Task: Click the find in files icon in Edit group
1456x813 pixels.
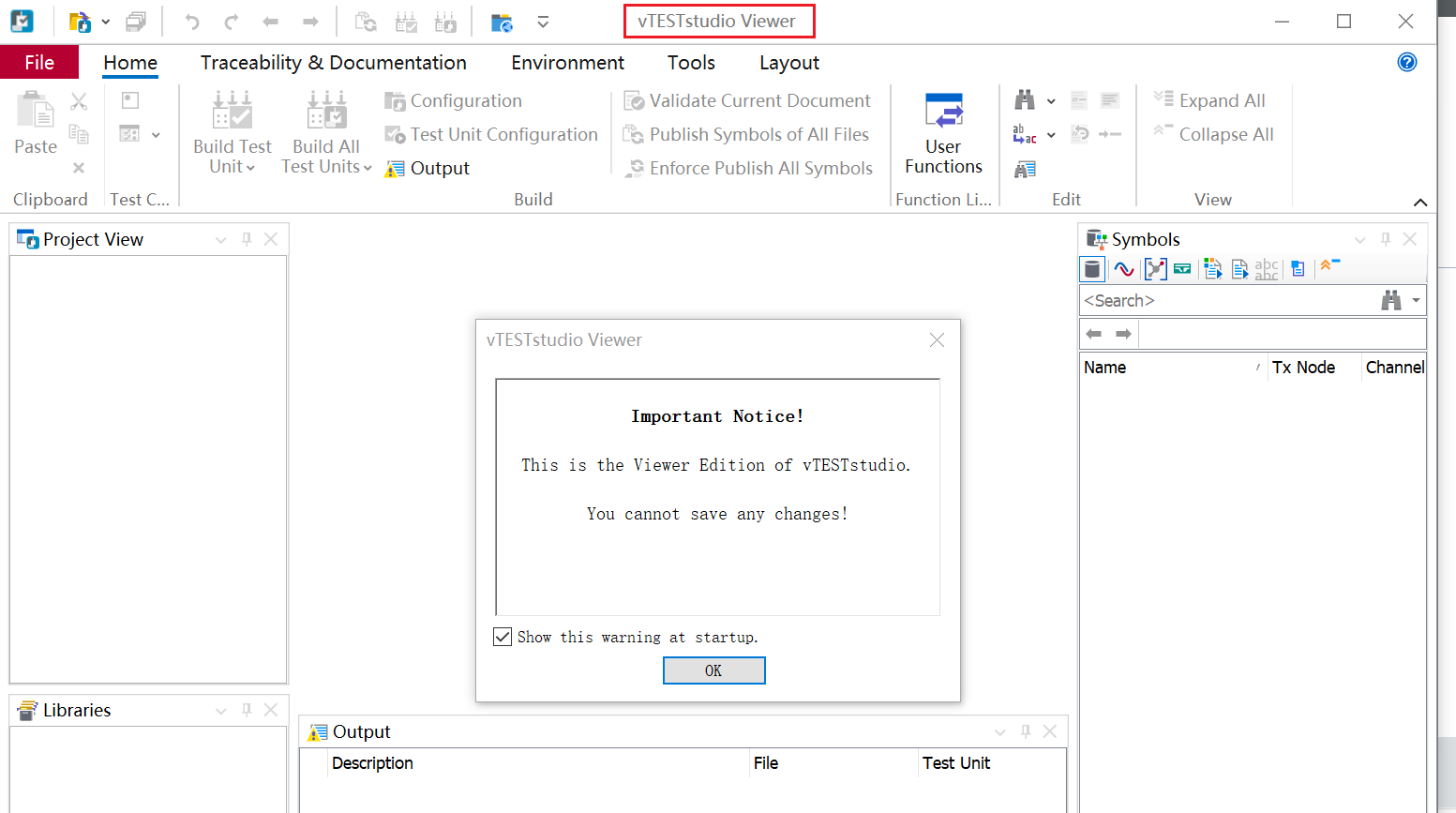Action: 1025,169
